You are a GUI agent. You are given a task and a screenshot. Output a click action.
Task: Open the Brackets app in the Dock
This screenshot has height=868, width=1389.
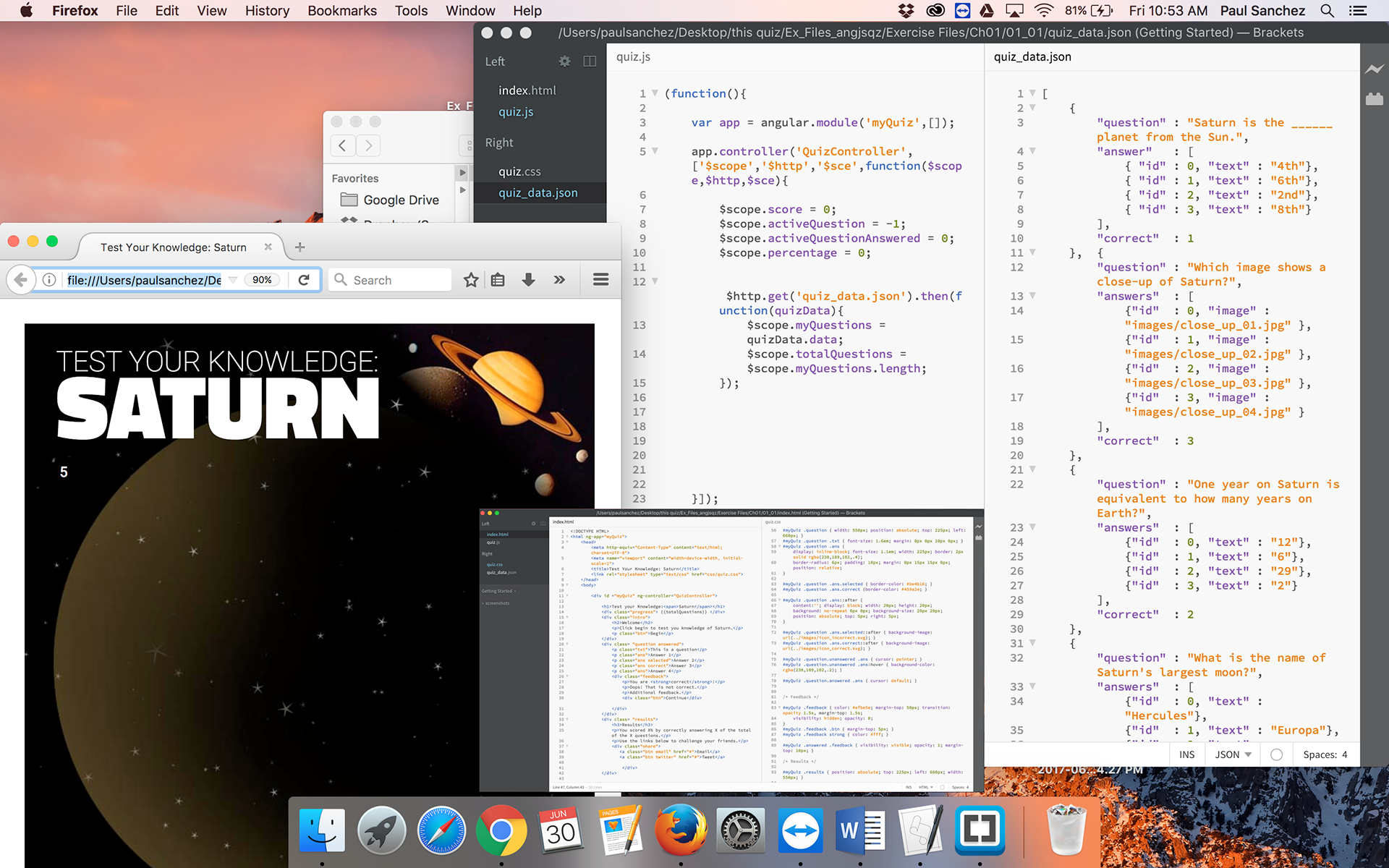pyautogui.click(x=980, y=830)
